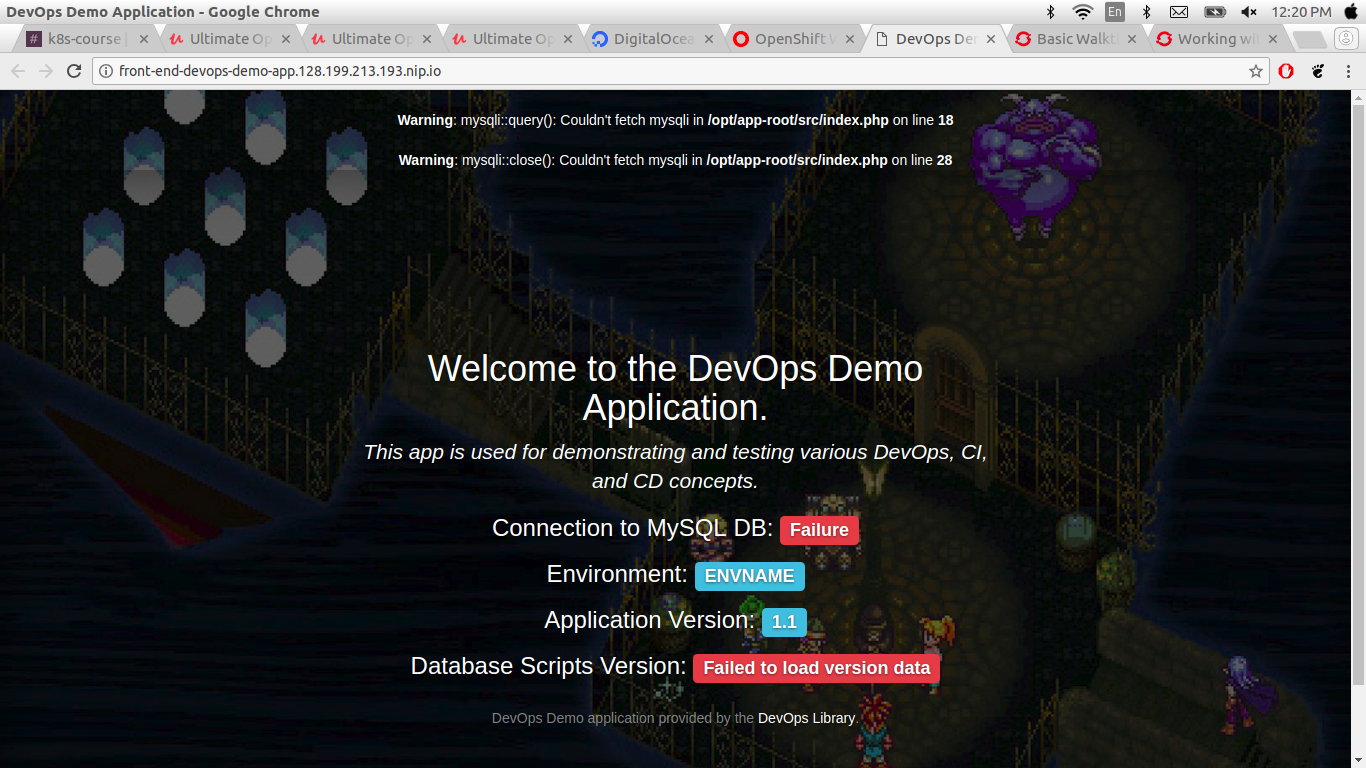
Task: Click the Bluetooth icon beside the mail icon
Action: [x=1146, y=12]
